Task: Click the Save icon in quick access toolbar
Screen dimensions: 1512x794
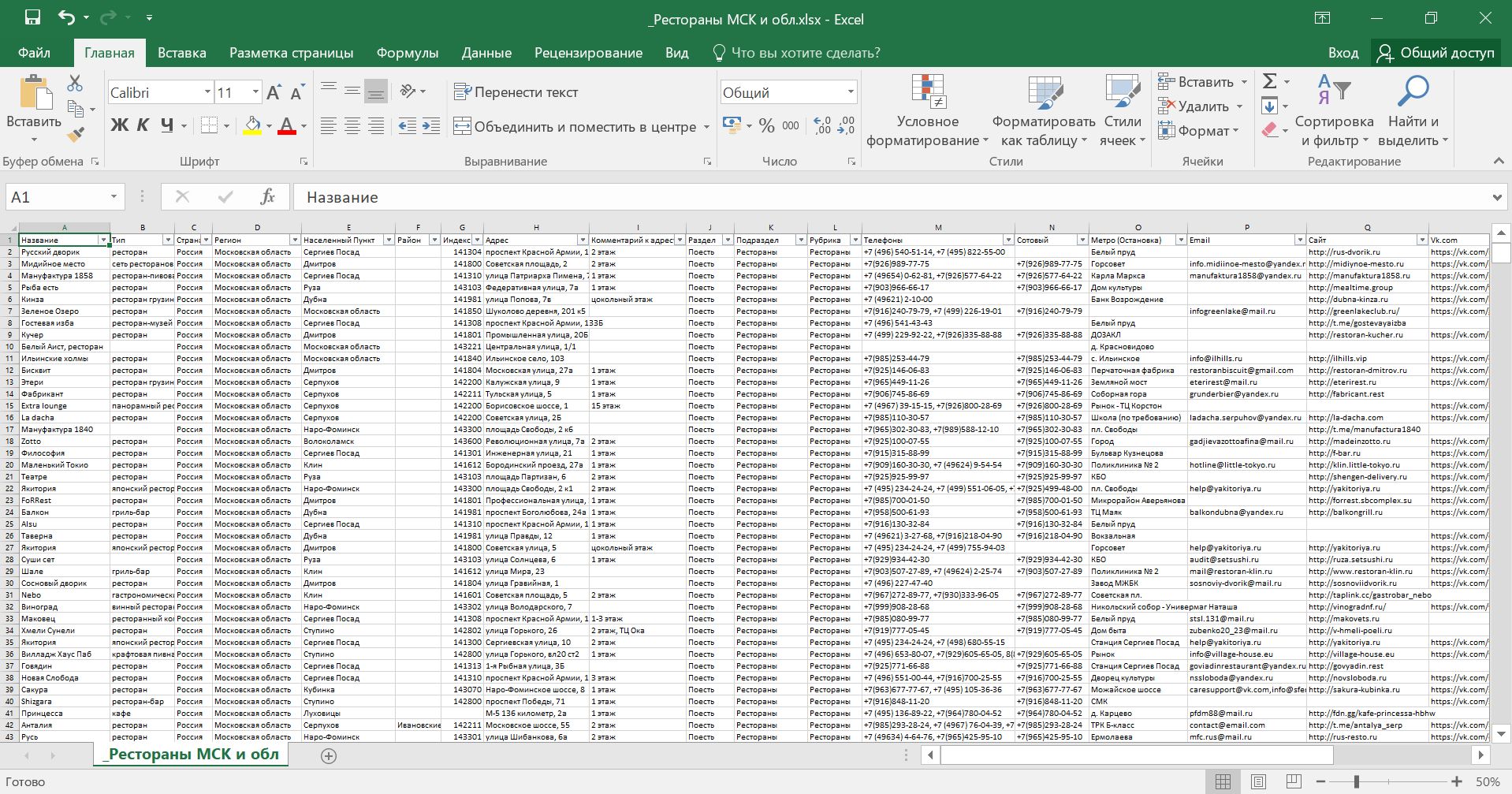Action: point(32,17)
